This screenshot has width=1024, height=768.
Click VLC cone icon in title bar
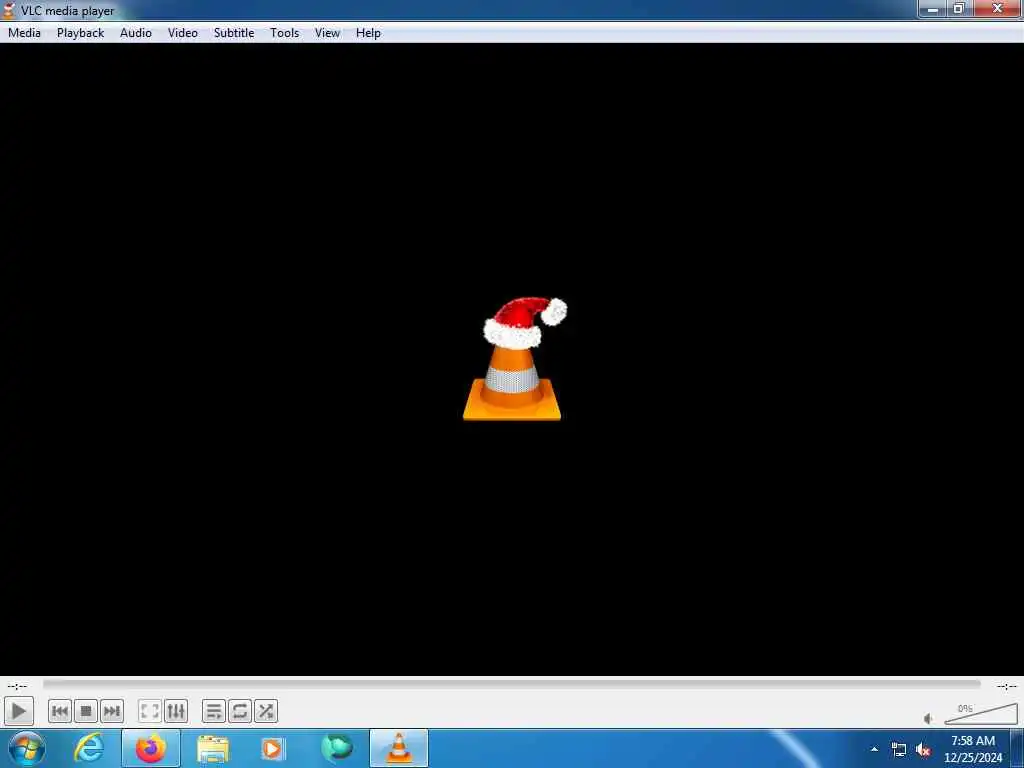tap(9, 10)
